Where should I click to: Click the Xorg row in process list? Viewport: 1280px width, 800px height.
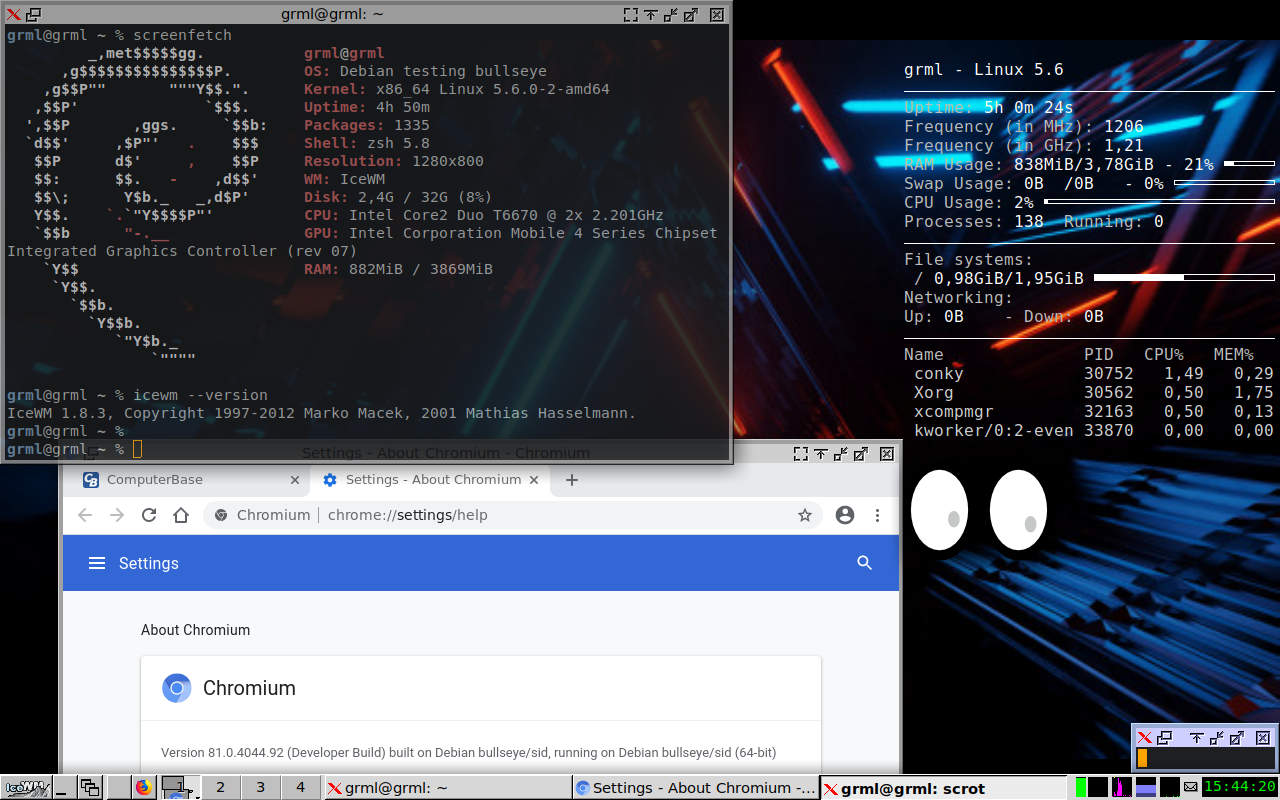pos(1089,392)
